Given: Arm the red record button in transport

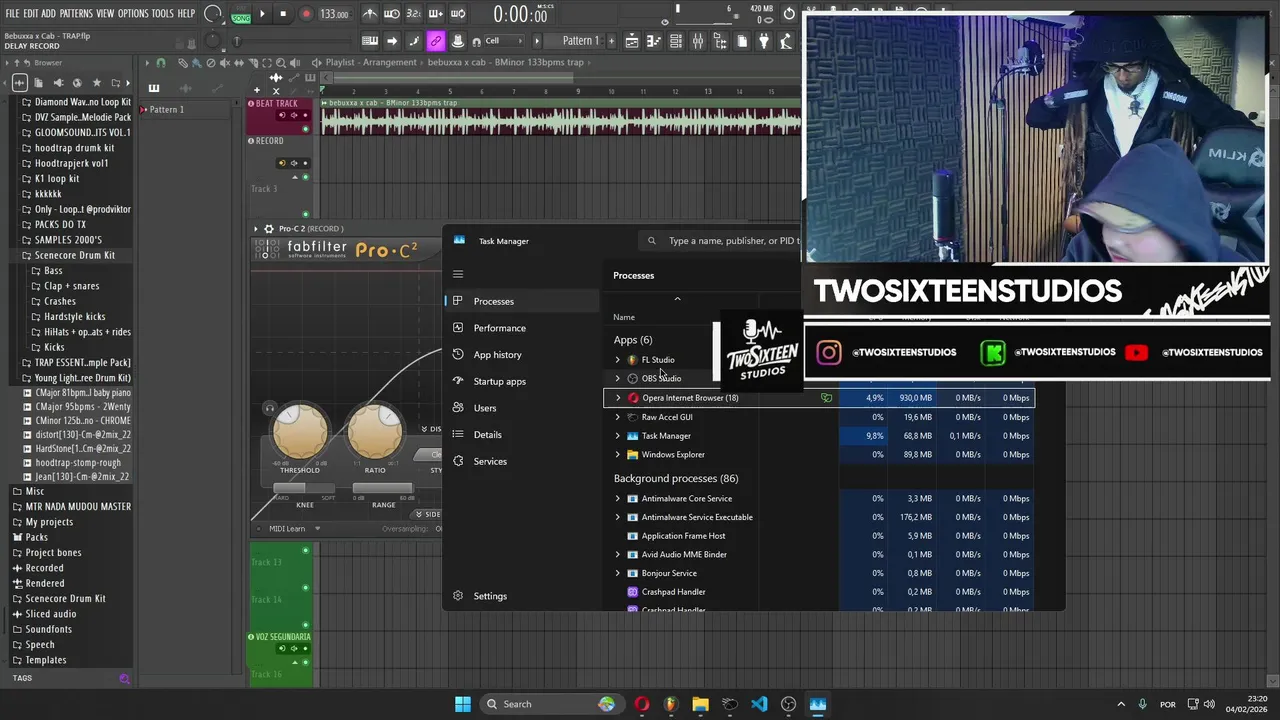Looking at the screenshot, I should tap(306, 14).
